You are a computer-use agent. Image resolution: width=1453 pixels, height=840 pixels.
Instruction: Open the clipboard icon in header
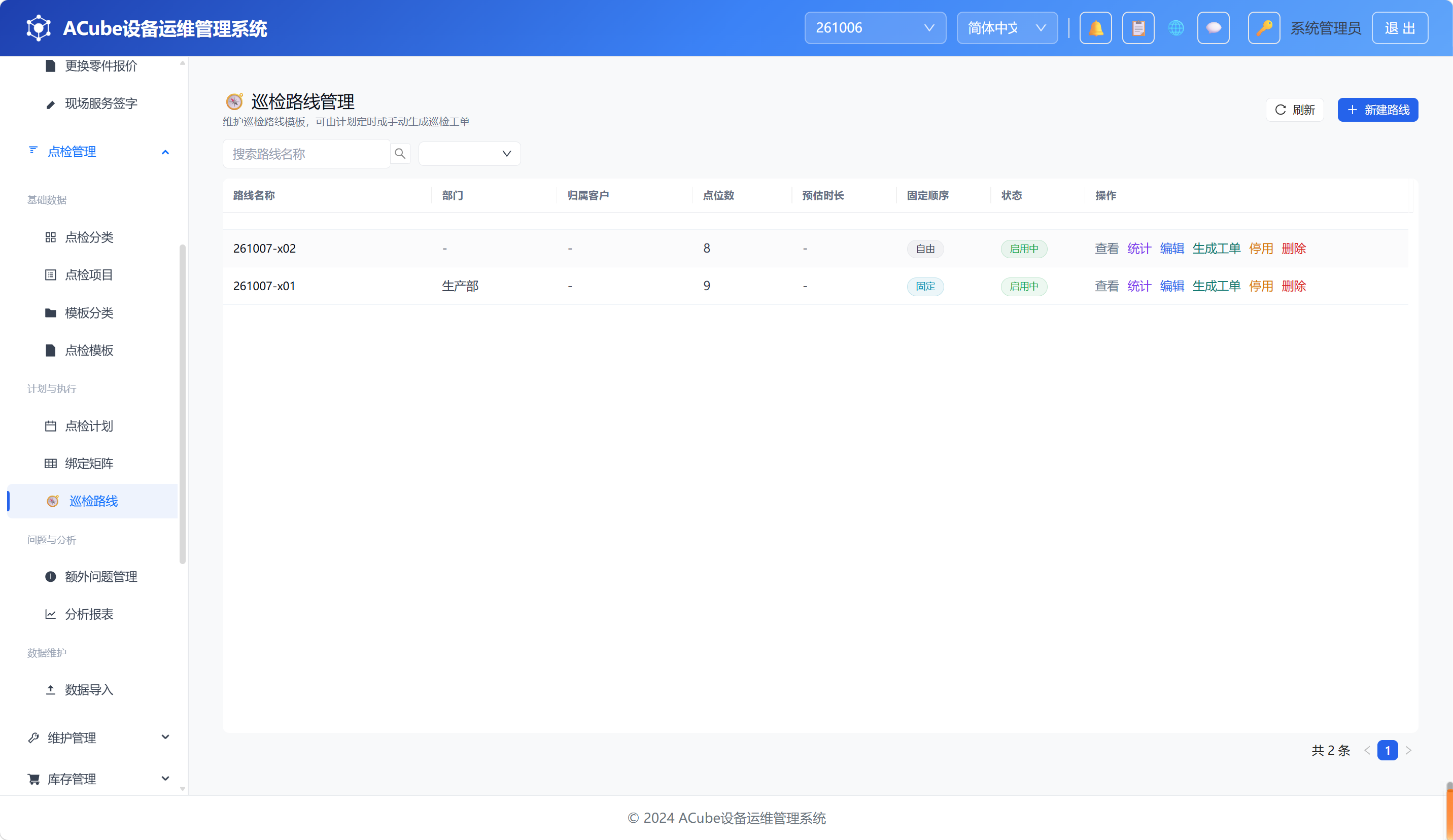(1138, 28)
